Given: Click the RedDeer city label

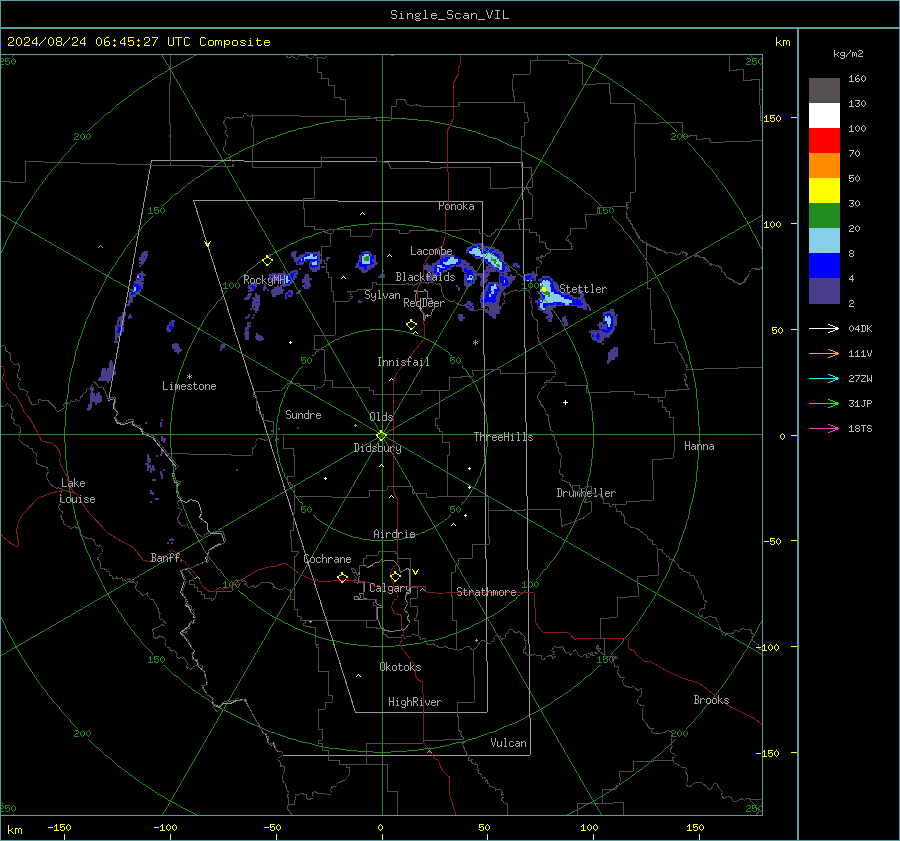Looking at the screenshot, I should pos(424,303).
